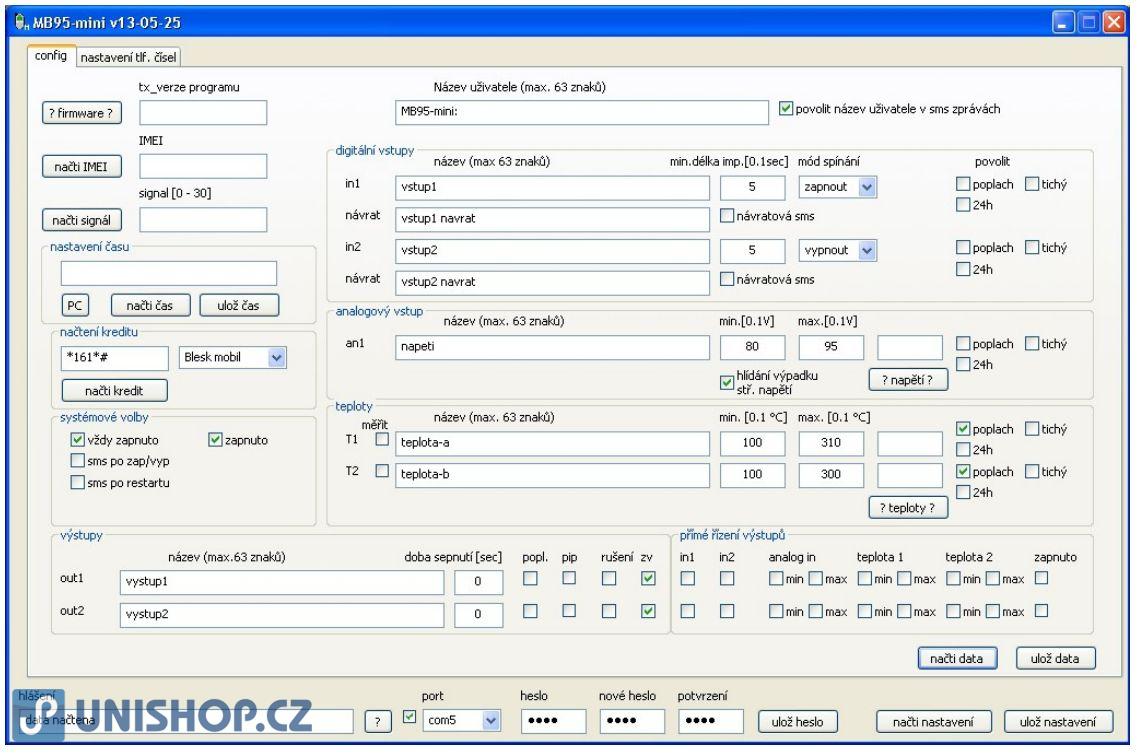The image size is (1137, 754).
Task: Check out1 přímé řízení zapnuto checkbox
Action: 1042,578
